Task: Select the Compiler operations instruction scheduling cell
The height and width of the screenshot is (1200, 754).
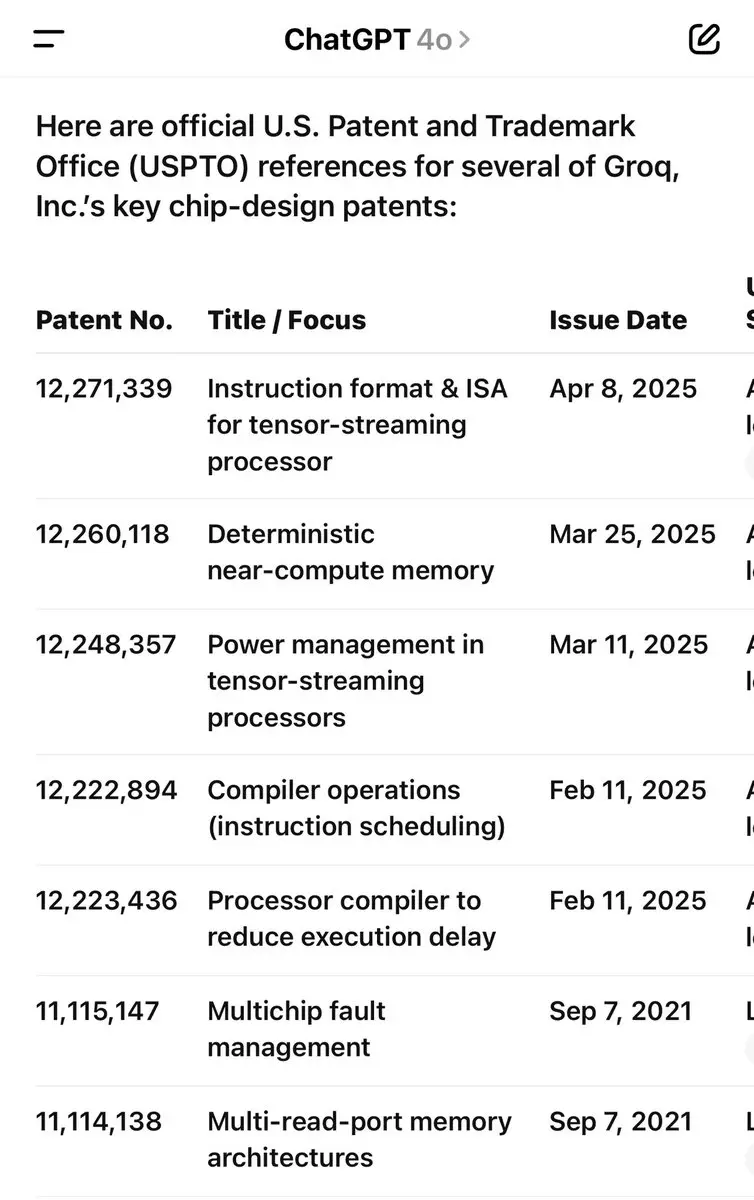Action: tap(356, 808)
